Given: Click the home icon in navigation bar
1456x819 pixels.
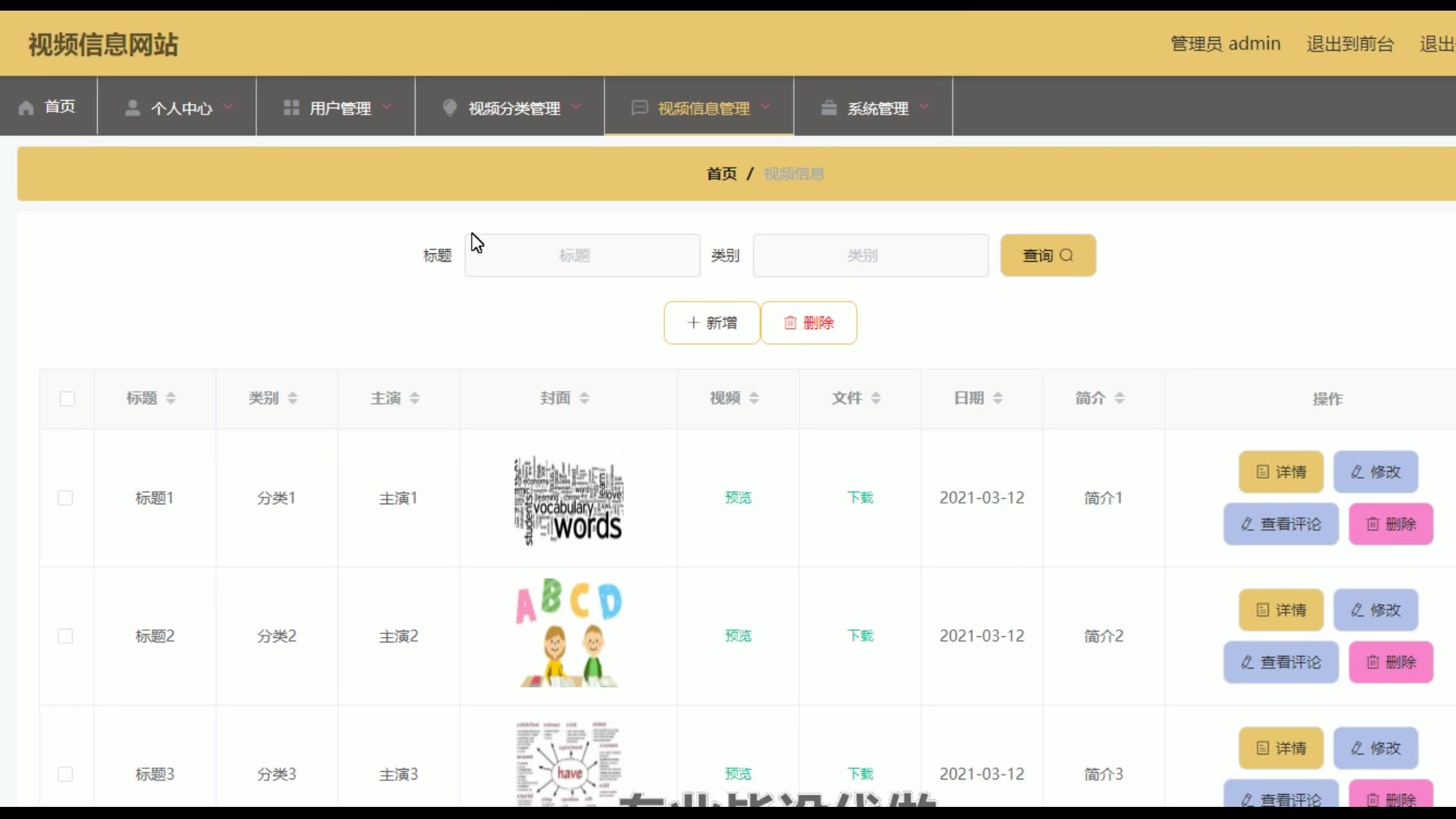Looking at the screenshot, I should [x=27, y=108].
